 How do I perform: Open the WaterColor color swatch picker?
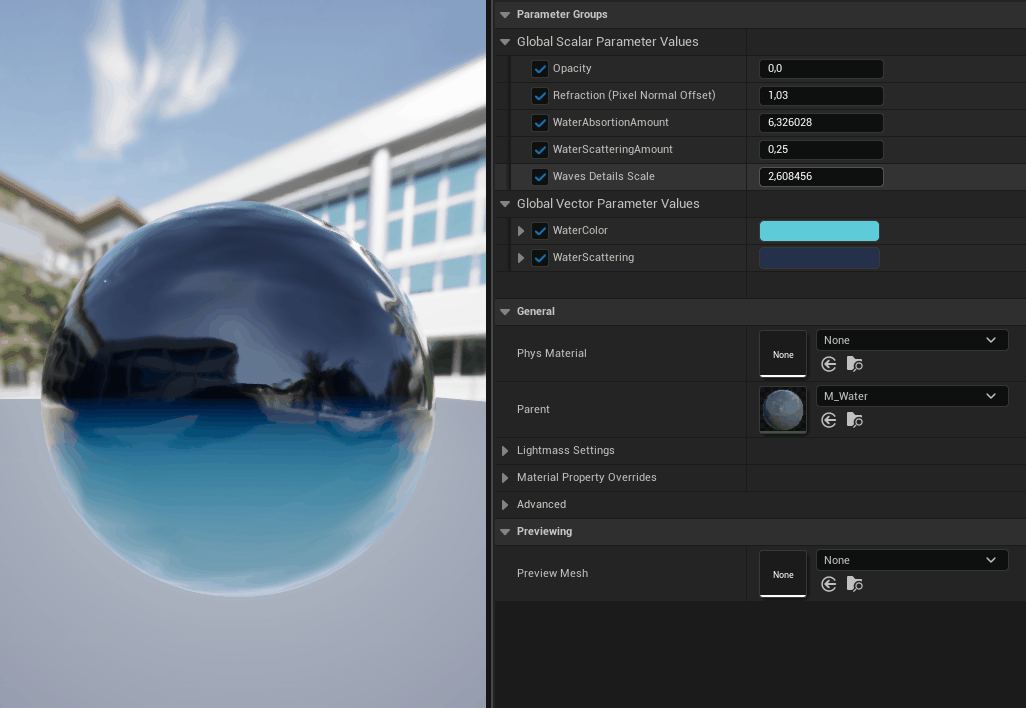click(x=819, y=230)
